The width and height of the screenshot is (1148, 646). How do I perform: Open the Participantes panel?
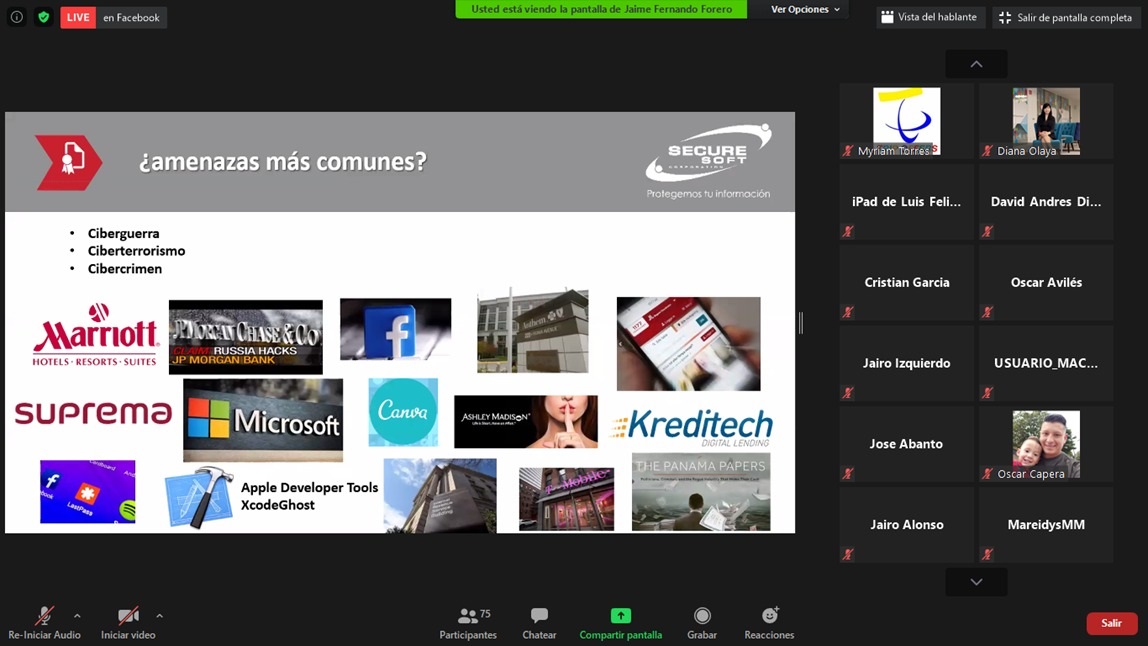[x=468, y=623]
